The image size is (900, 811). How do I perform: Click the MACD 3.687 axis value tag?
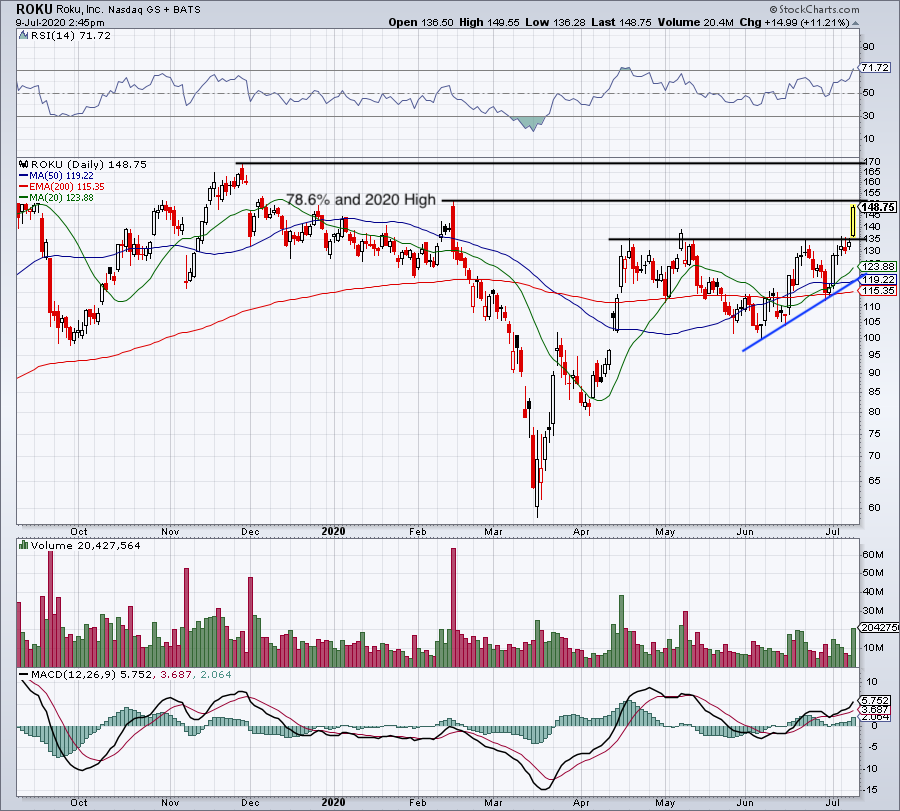pos(875,710)
